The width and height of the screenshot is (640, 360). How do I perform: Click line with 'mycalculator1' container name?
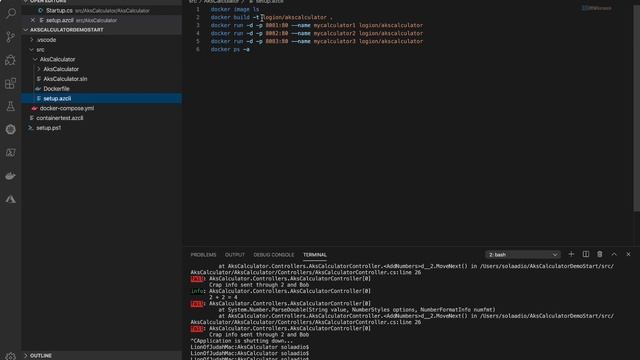(317, 25)
